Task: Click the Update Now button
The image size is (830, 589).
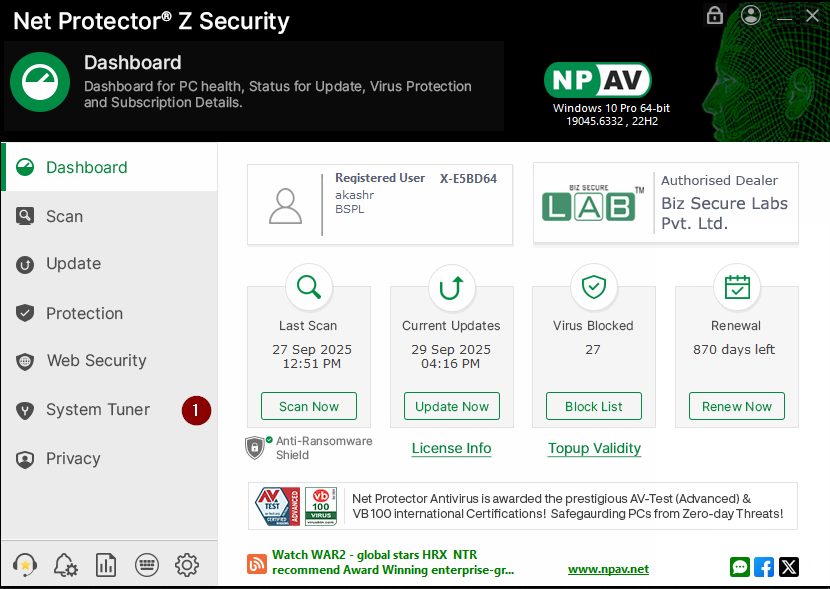Action: click(452, 406)
